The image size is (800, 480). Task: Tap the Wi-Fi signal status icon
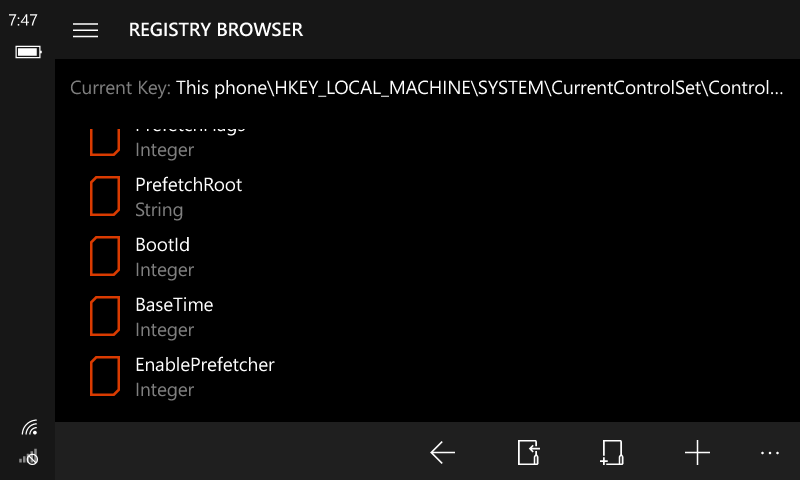(29, 428)
